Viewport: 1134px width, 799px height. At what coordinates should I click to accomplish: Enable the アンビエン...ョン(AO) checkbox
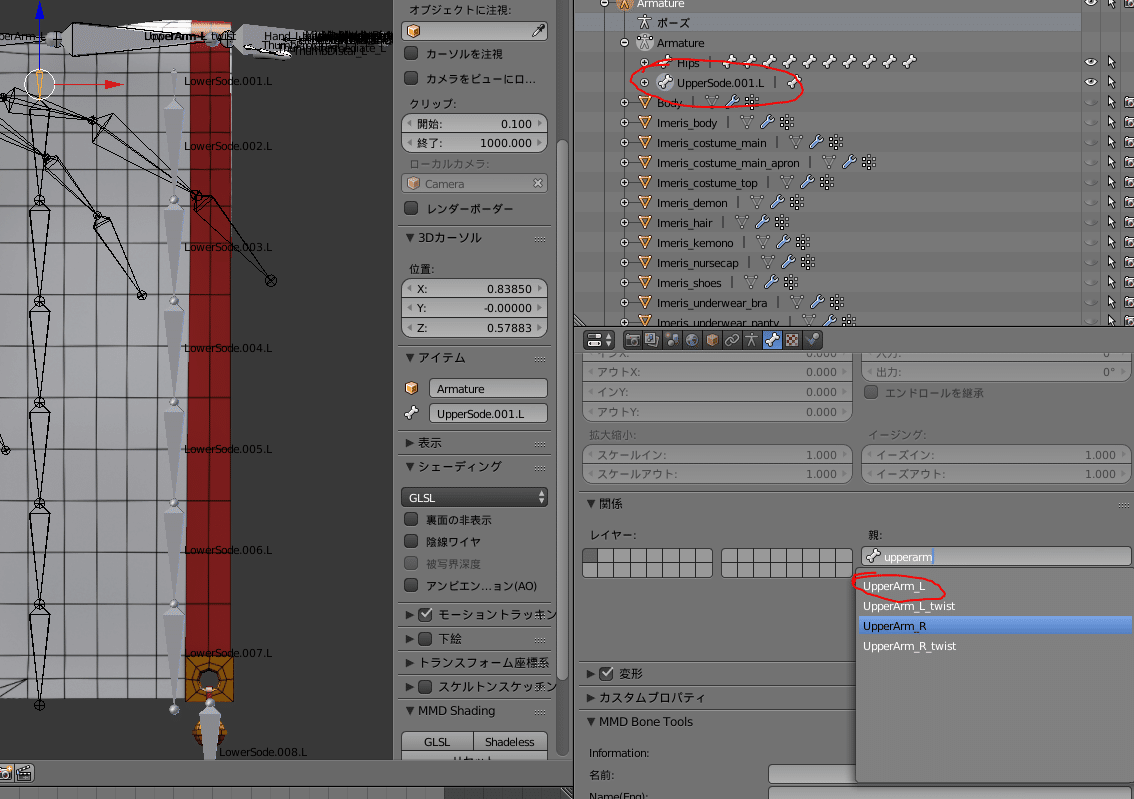[412, 585]
